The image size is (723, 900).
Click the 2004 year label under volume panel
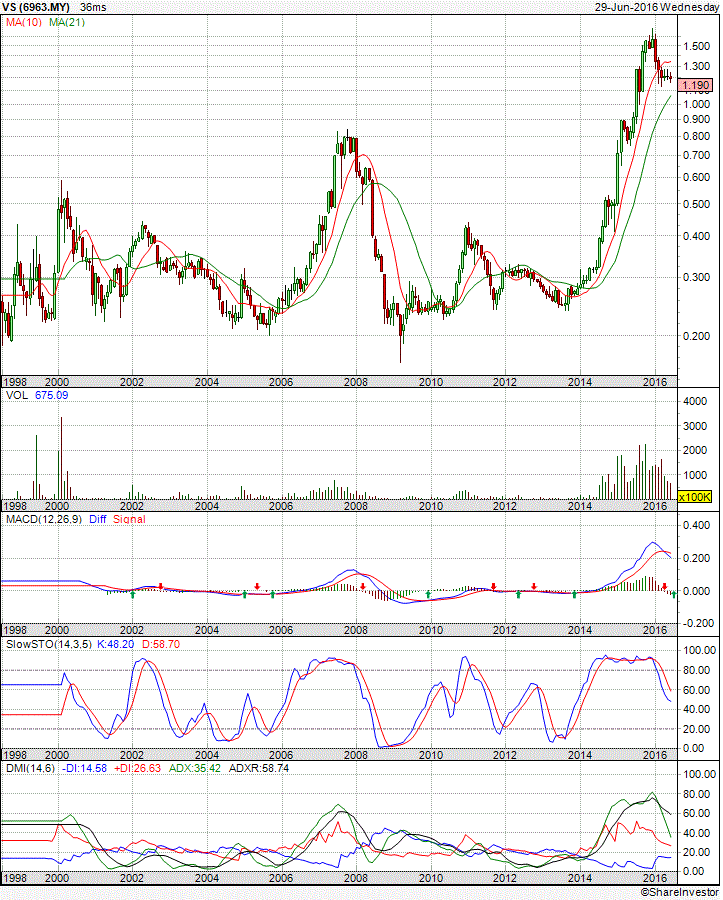pyautogui.click(x=207, y=506)
